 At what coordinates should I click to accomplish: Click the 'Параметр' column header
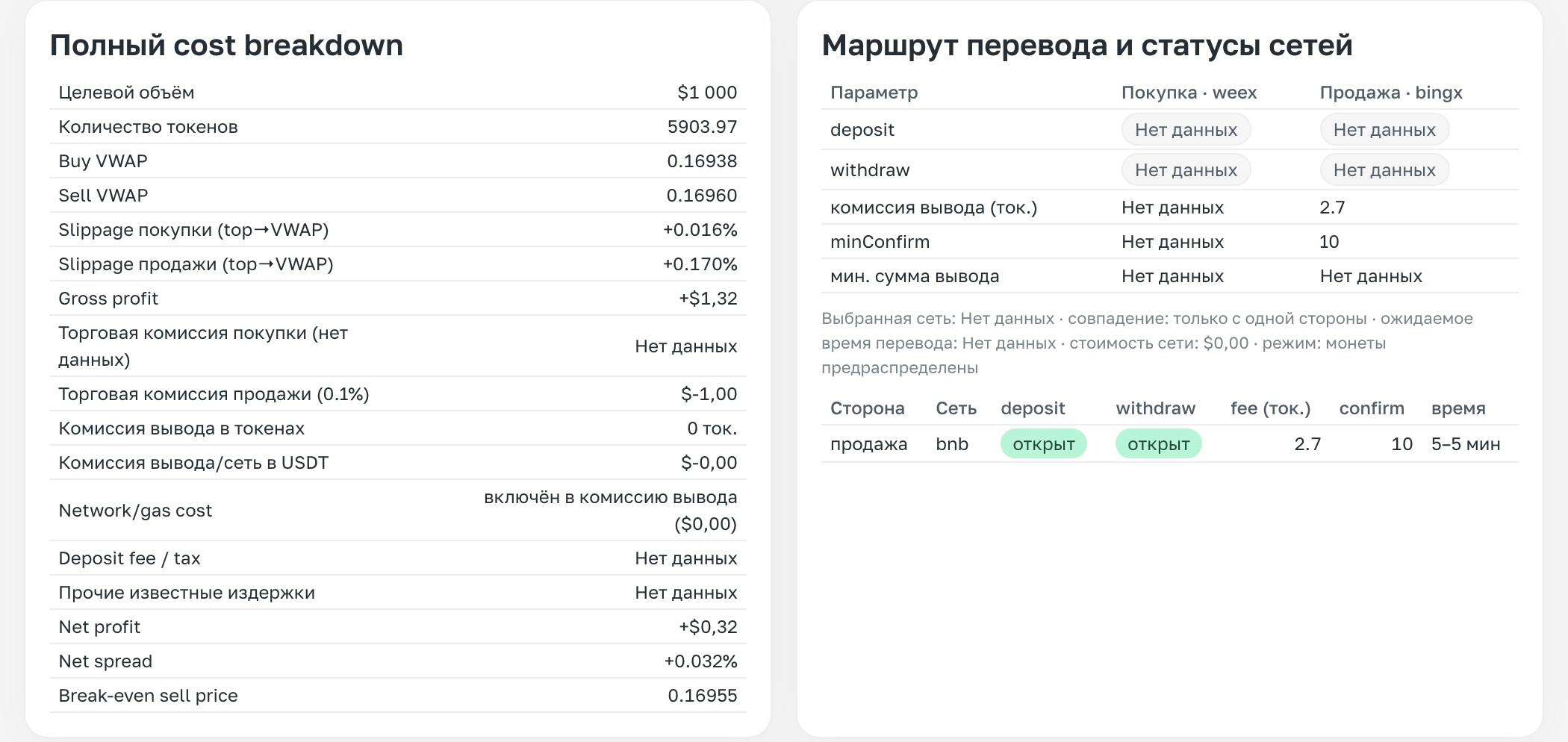pos(874,93)
